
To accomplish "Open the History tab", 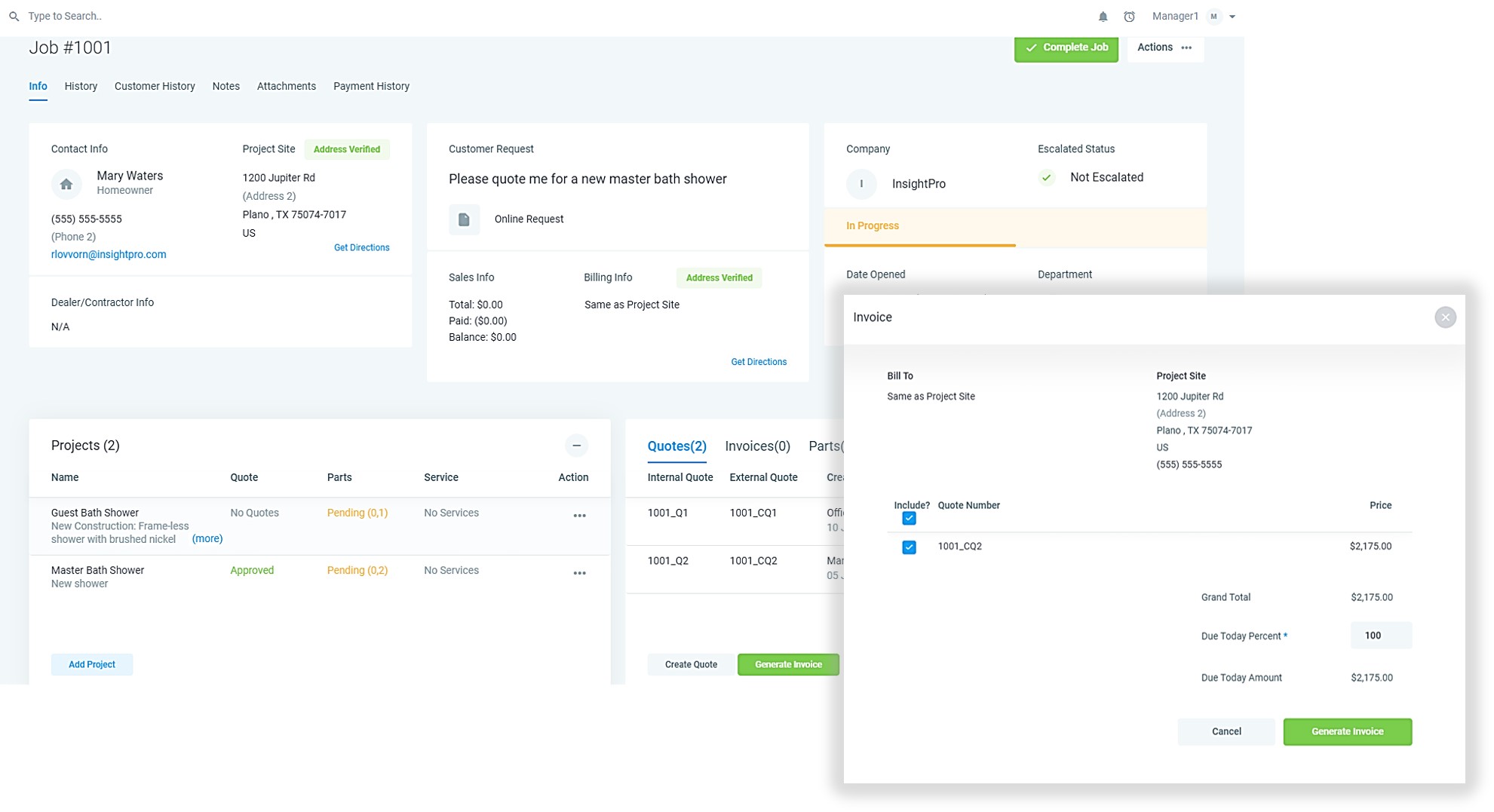I will [x=81, y=87].
